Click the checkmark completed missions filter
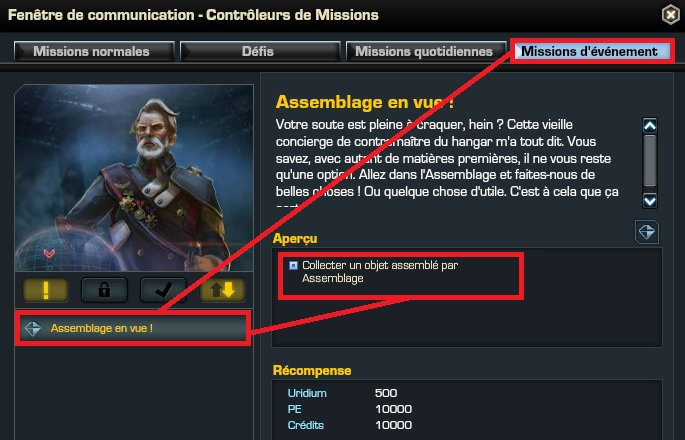Viewport: 685px width, 440px height. (163, 290)
